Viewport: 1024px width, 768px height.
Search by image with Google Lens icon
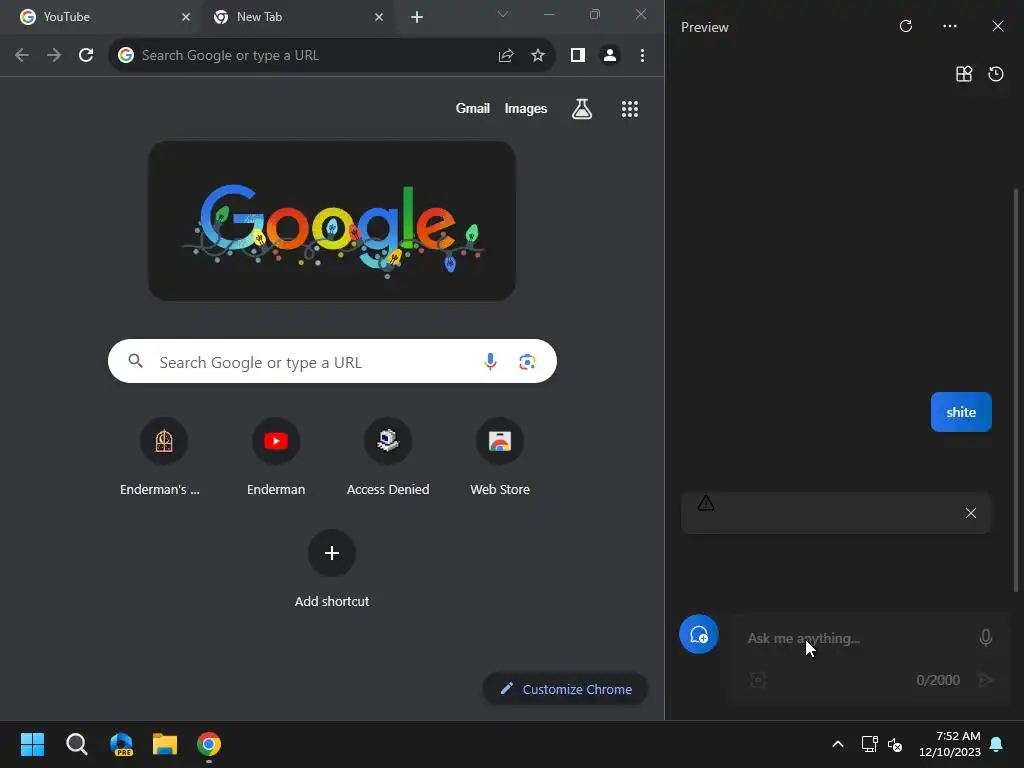(527, 361)
